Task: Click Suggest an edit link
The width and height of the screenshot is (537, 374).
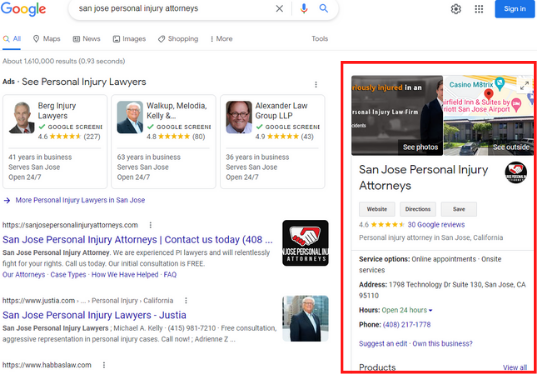Action: [x=383, y=344]
